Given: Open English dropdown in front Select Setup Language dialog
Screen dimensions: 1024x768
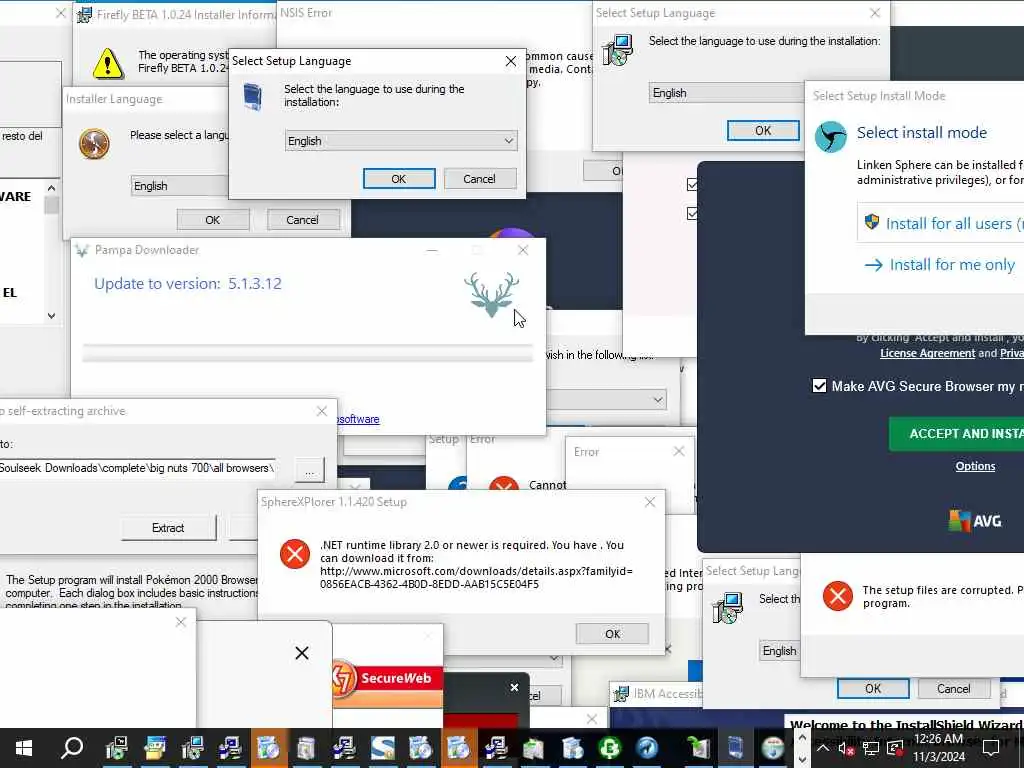Looking at the screenshot, I should click(401, 141).
